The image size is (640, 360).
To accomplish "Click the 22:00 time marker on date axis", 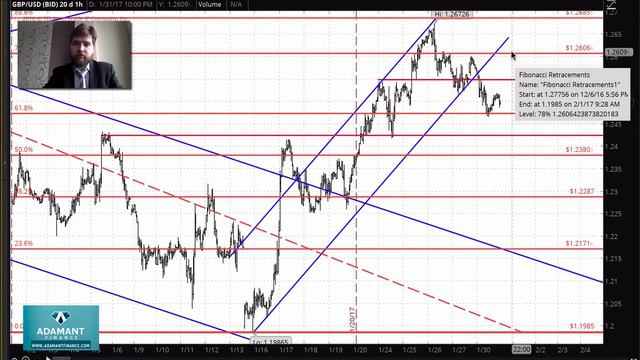I will point(521,350).
